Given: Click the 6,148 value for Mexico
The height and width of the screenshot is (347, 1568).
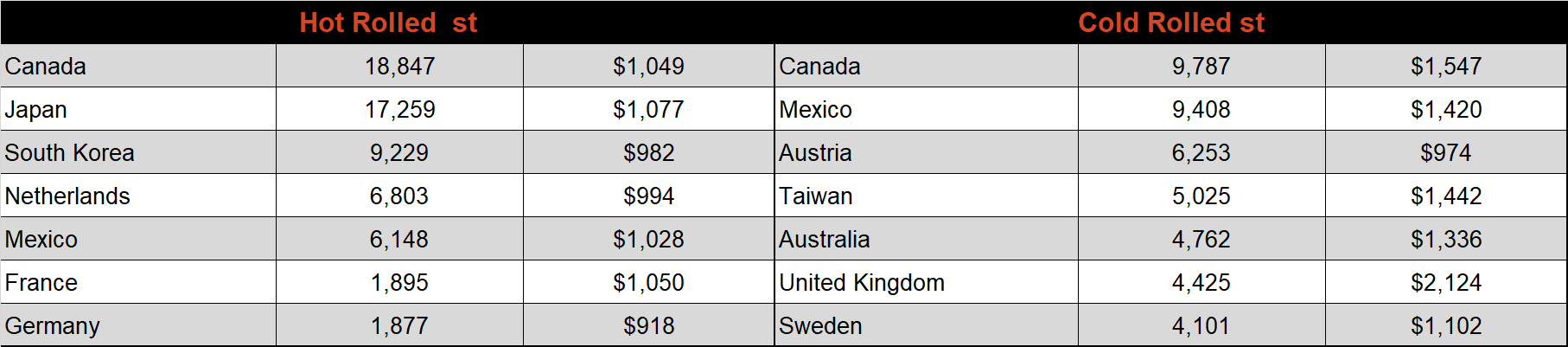Looking at the screenshot, I should pos(399,239).
